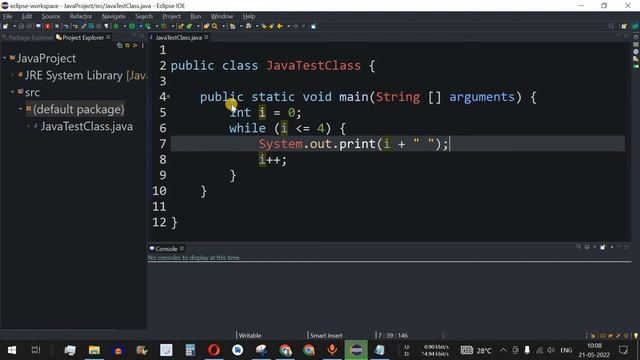Click the Smart Insert status entry

(326, 336)
